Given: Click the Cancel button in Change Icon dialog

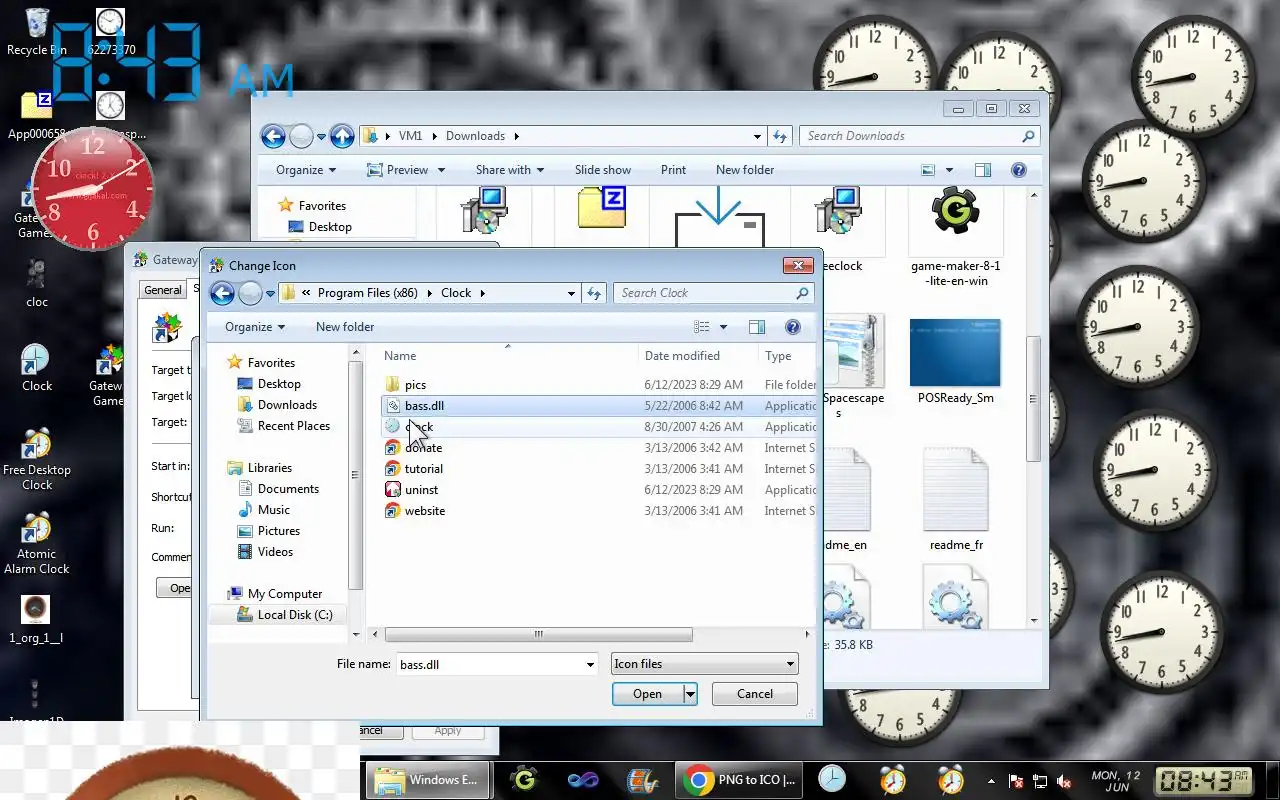Looking at the screenshot, I should point(755,694).
